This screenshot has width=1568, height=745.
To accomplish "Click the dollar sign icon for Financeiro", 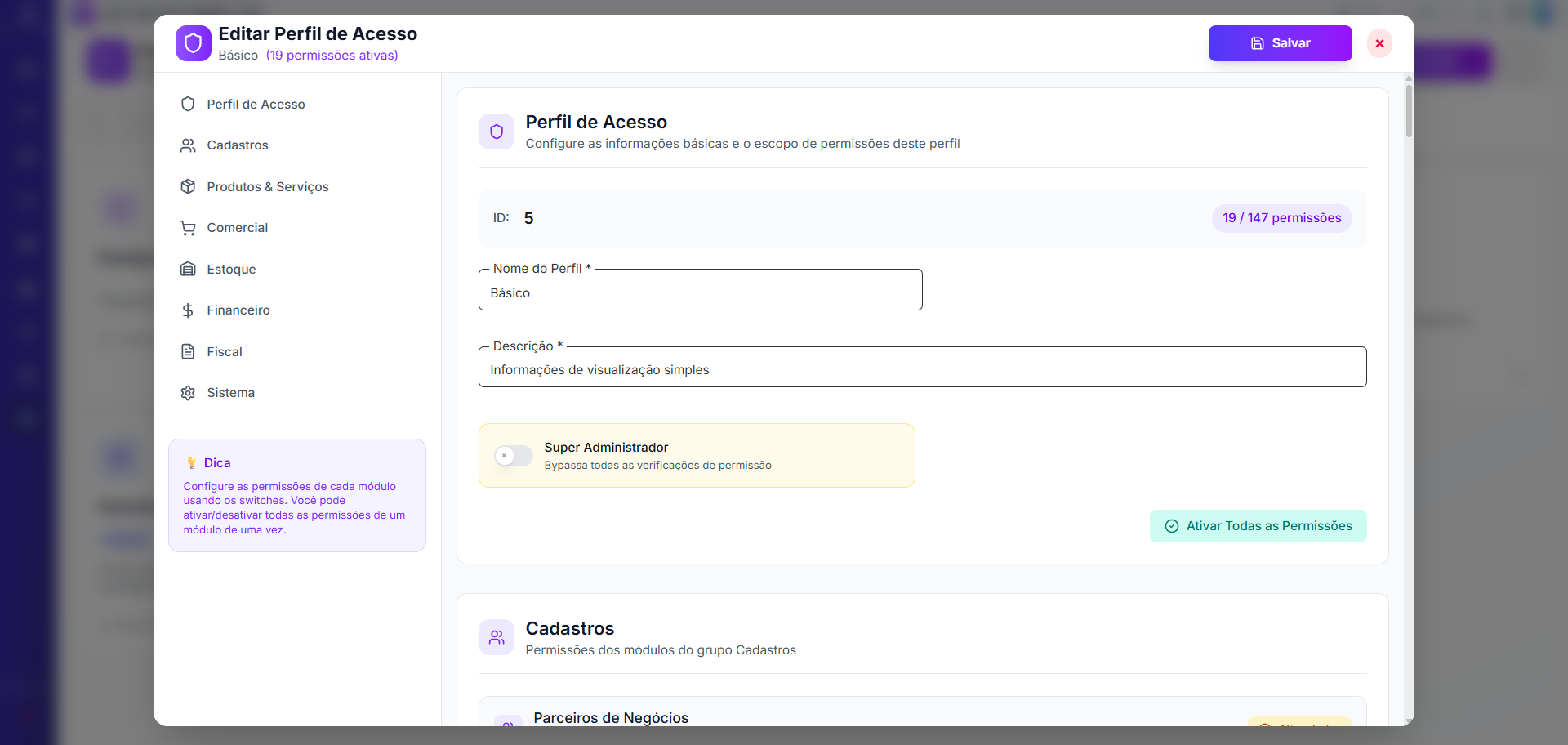I will [188, 310].
